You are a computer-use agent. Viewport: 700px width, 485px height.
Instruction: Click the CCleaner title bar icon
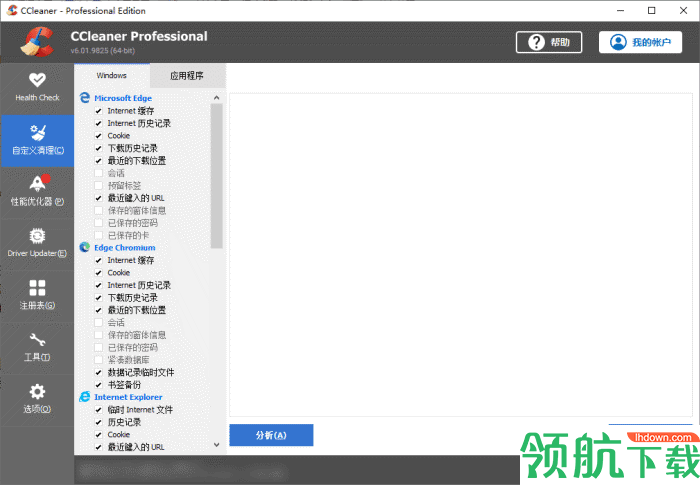point(12,10)
